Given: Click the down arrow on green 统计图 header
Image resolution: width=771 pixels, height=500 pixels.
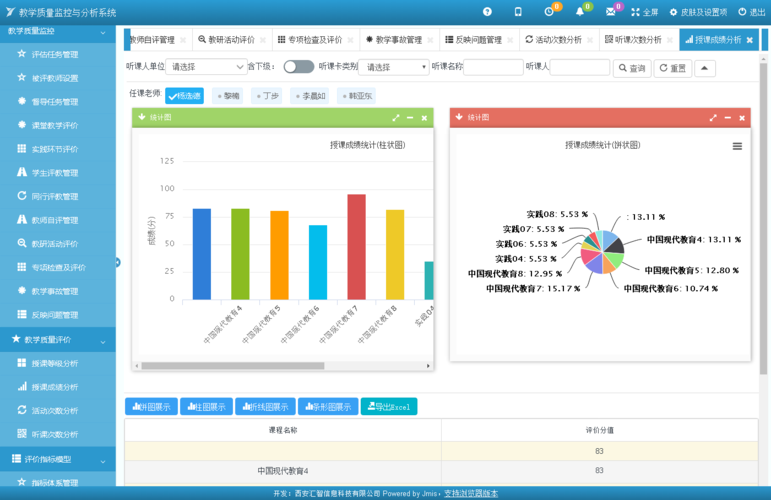Looking at the screenshot, I should [x=142, y=117].
